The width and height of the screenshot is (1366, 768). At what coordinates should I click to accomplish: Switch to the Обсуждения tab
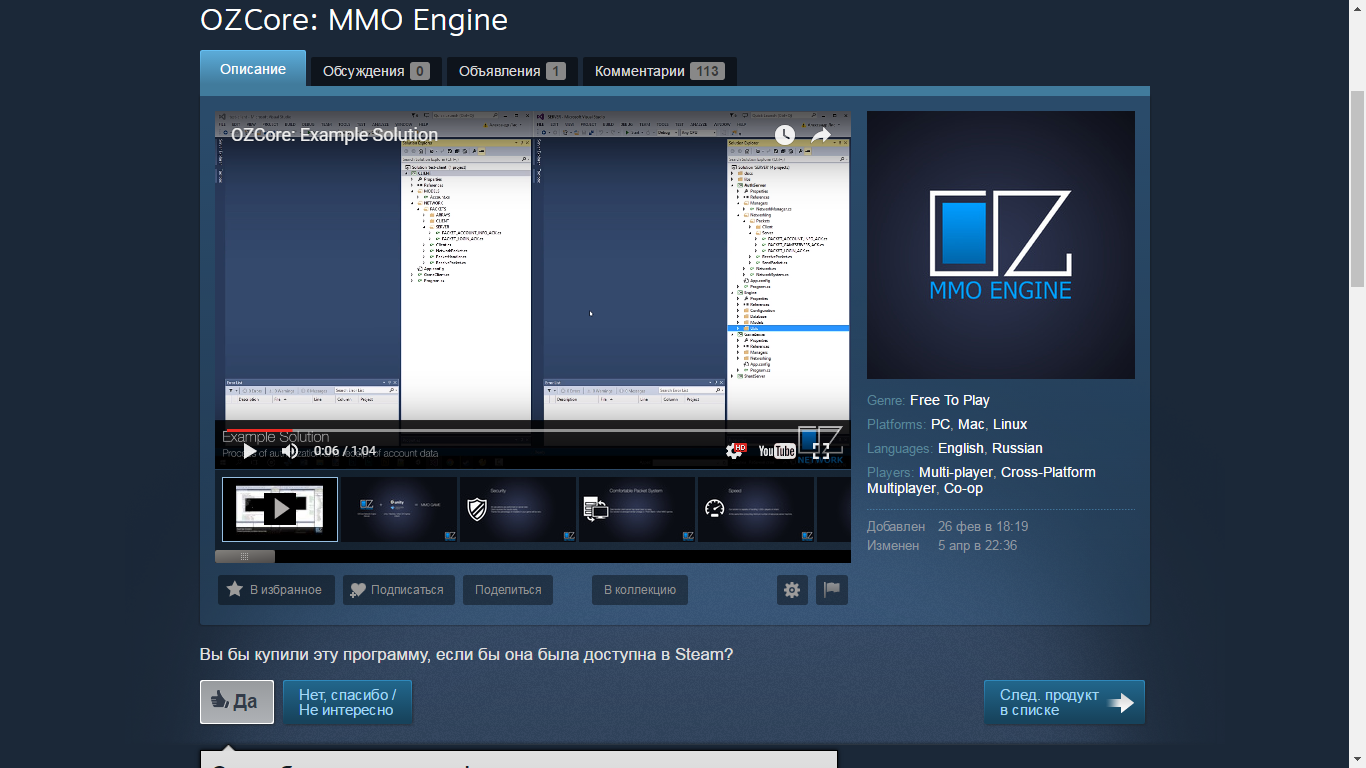[x=376, y=71]
